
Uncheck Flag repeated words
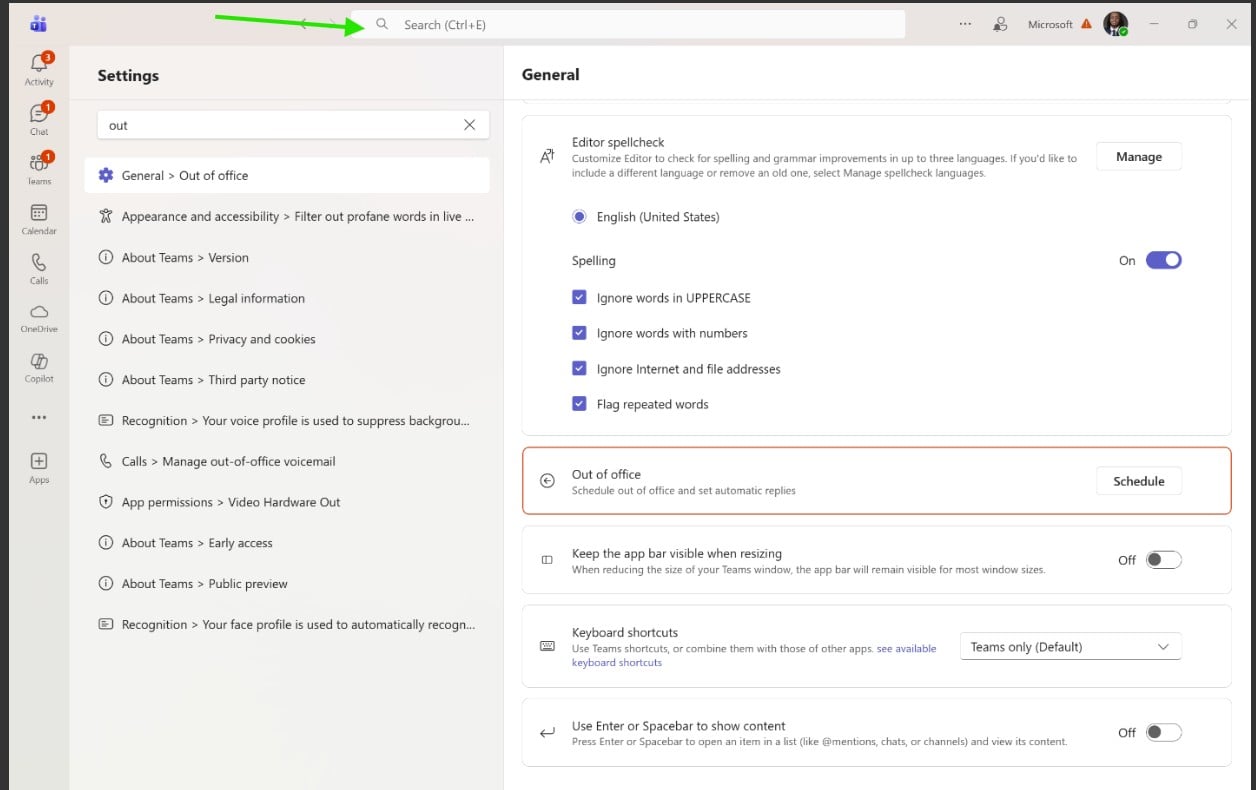(x=579, y=404)
